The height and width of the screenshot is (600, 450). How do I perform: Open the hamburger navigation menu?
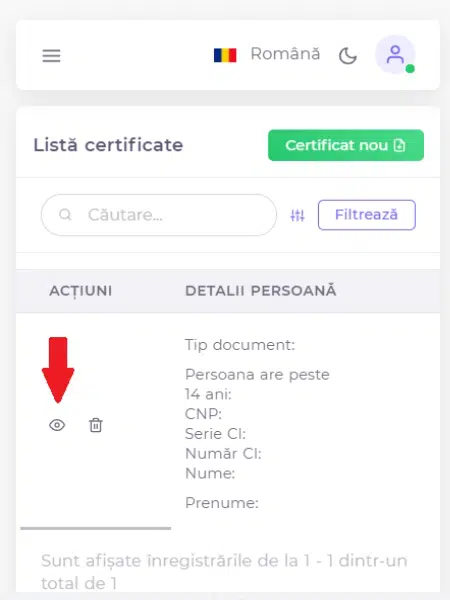51,55
